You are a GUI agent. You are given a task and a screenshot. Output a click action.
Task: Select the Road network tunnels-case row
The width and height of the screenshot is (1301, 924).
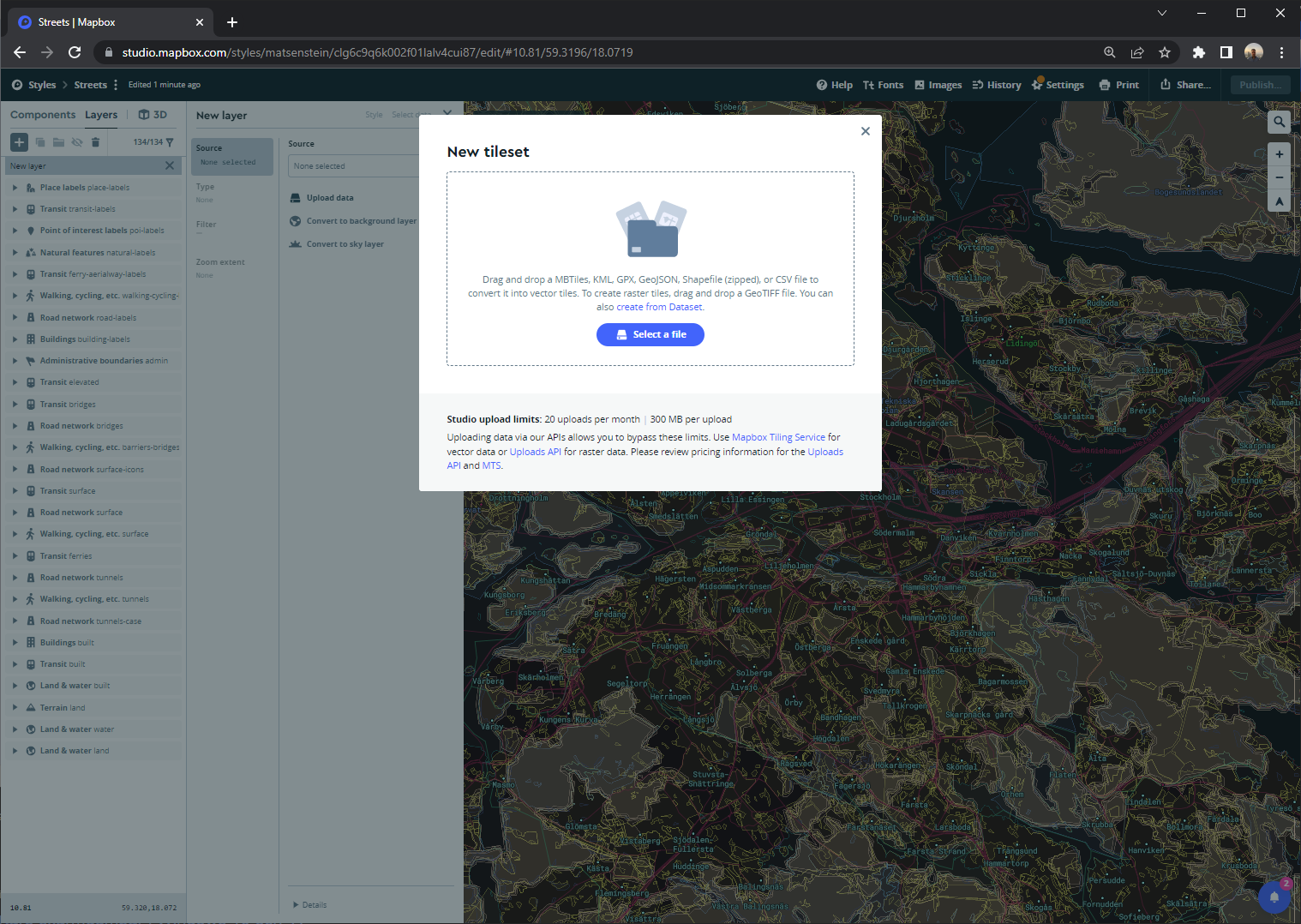click(x=94, y=621)
